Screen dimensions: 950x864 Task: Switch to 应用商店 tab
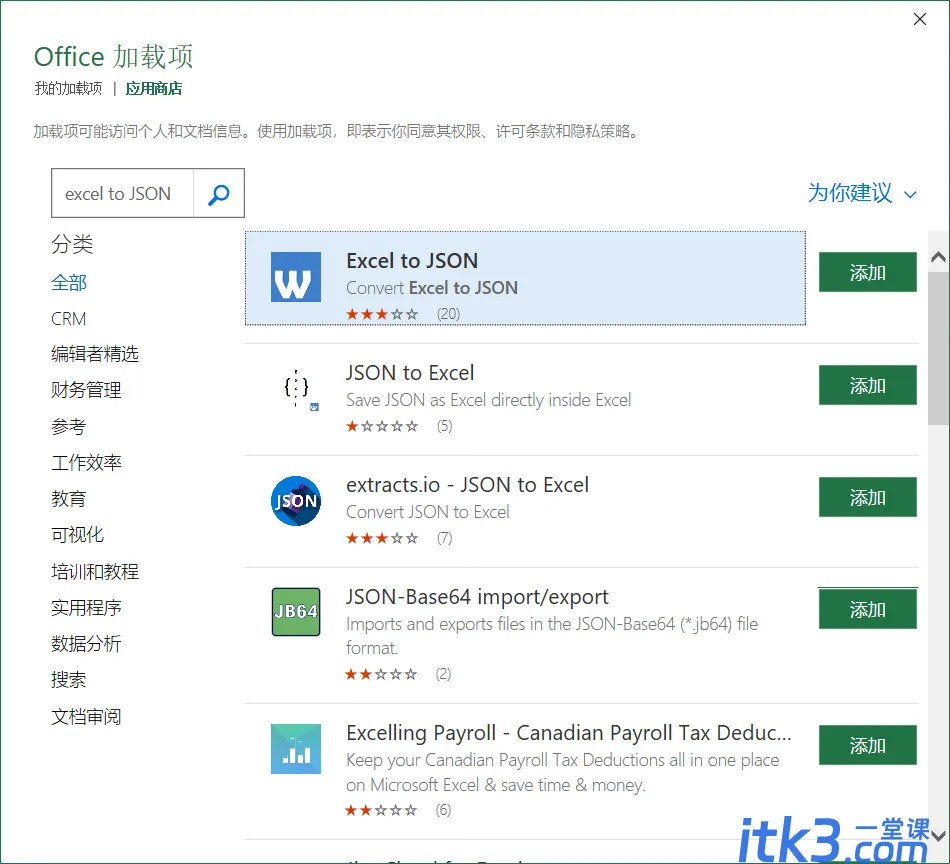(x=154, y=89)
